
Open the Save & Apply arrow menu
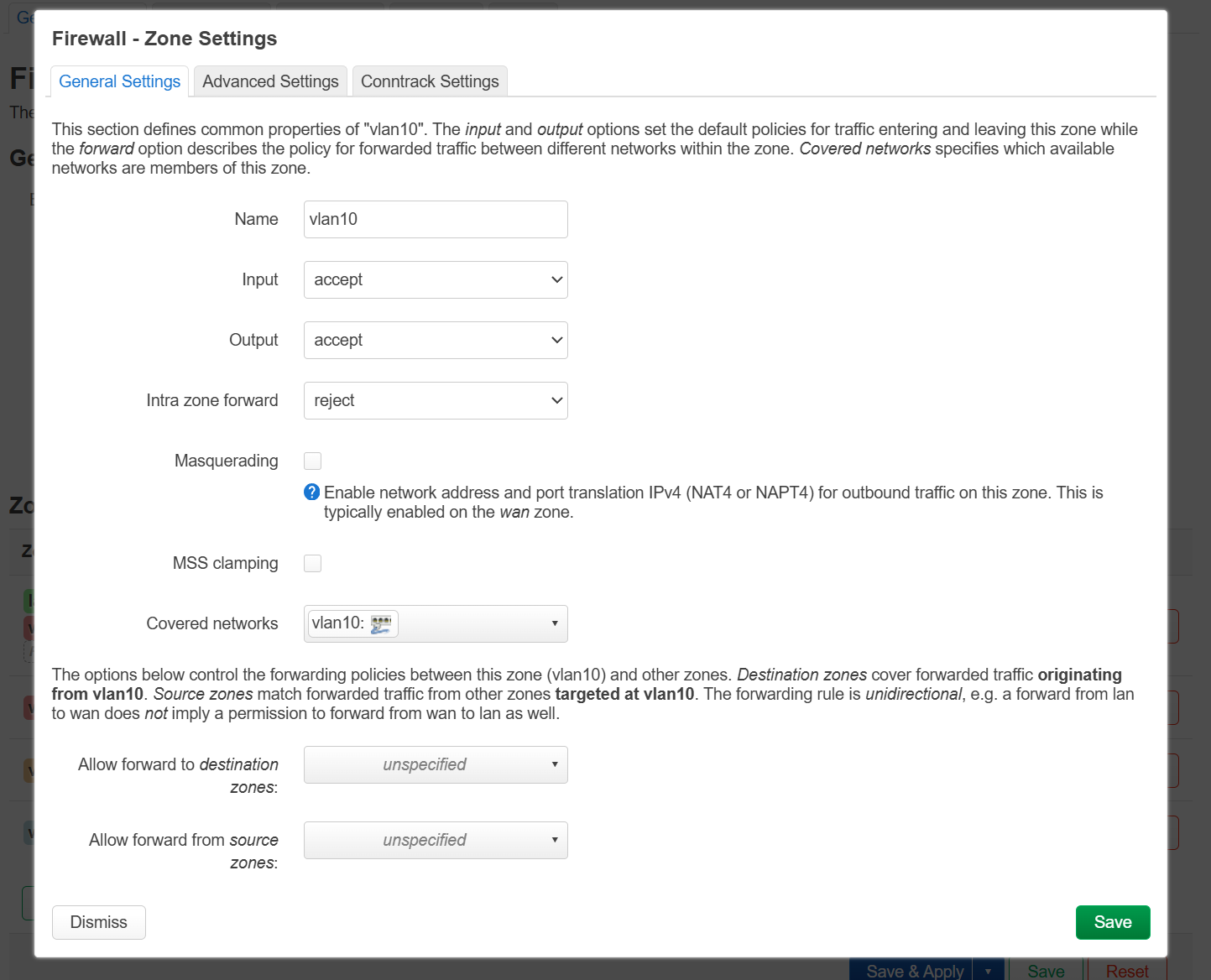[x=988, y=971]
